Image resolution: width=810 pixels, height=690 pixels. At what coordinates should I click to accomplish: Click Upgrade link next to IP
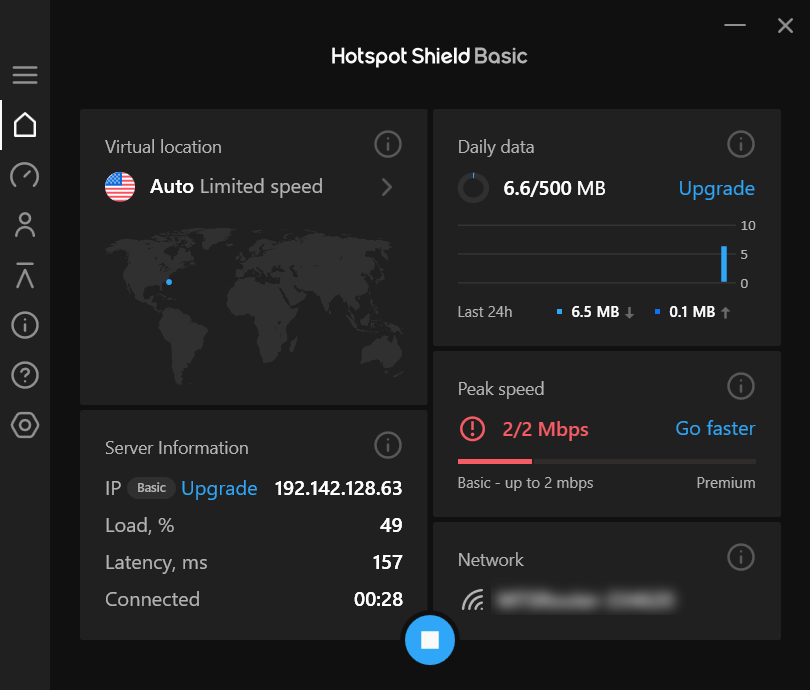(219, 489)
